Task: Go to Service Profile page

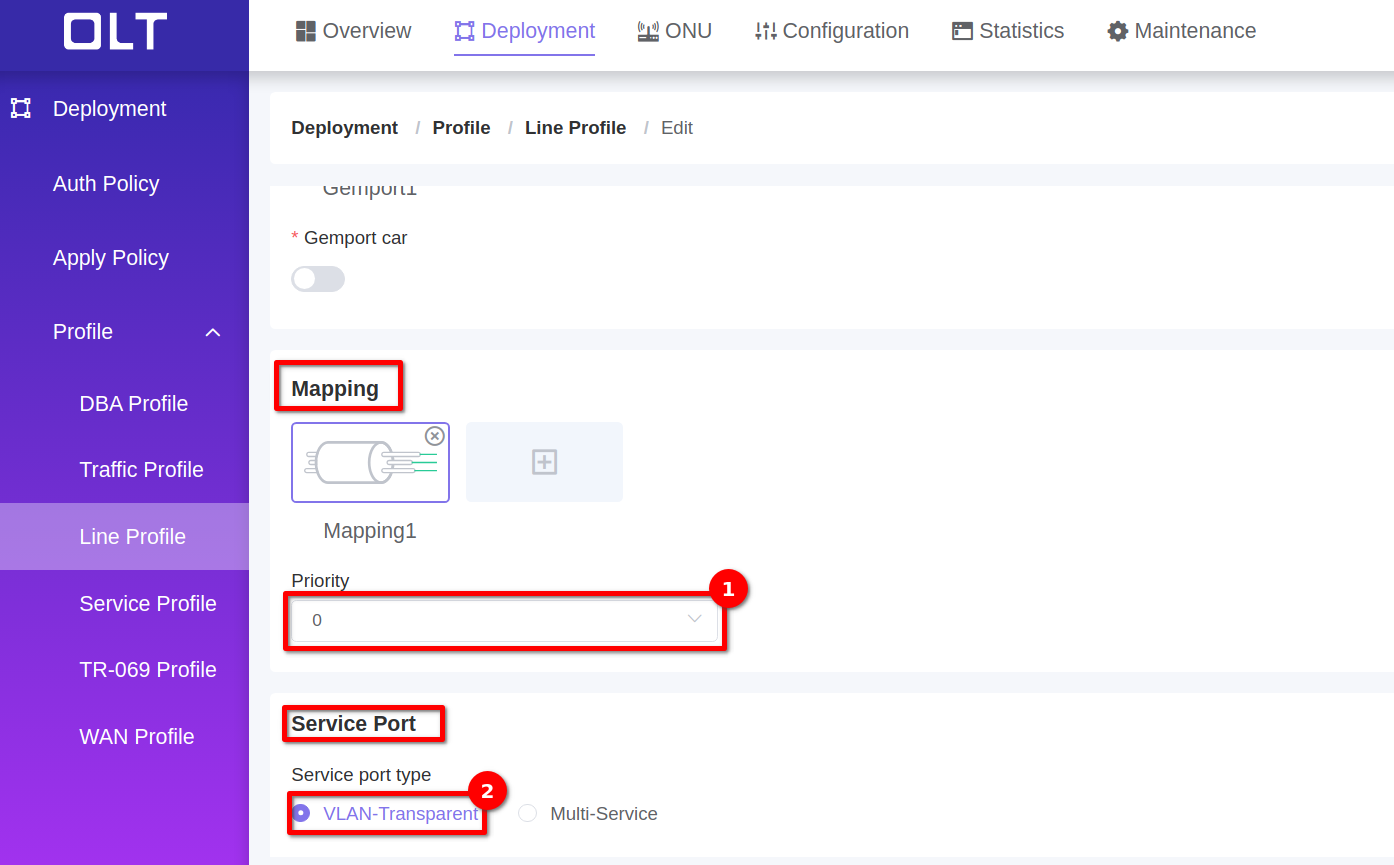Action: click(148, 604)
